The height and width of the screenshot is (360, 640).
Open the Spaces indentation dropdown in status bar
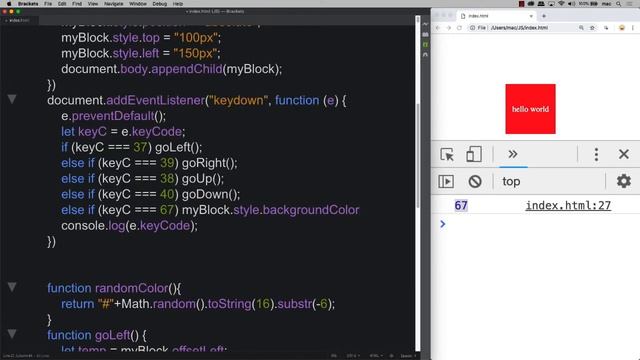pos(408,356)
